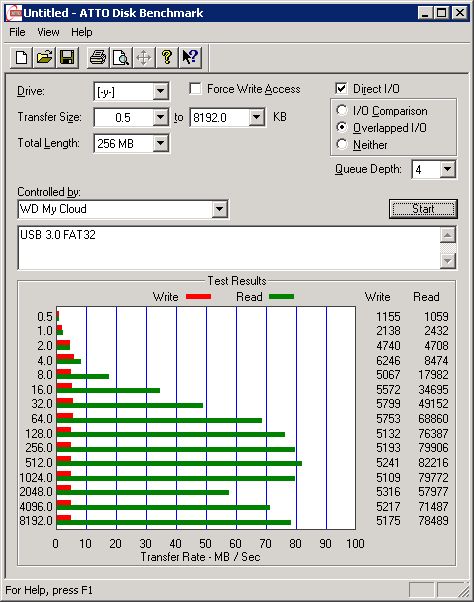Activate the context help arrow icon
The width and height of the screenshot is (474, 602).
[190, 58]
